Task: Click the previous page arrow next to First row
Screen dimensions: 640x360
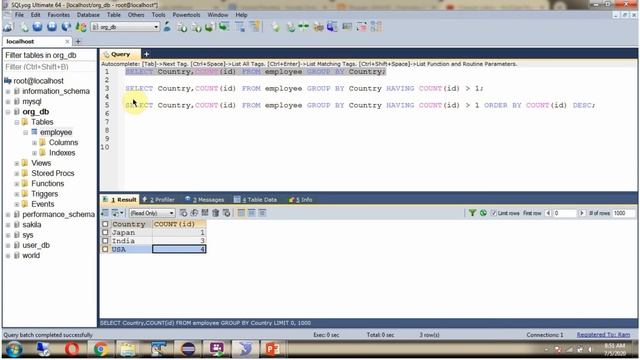Action: [x=548, y=213]
